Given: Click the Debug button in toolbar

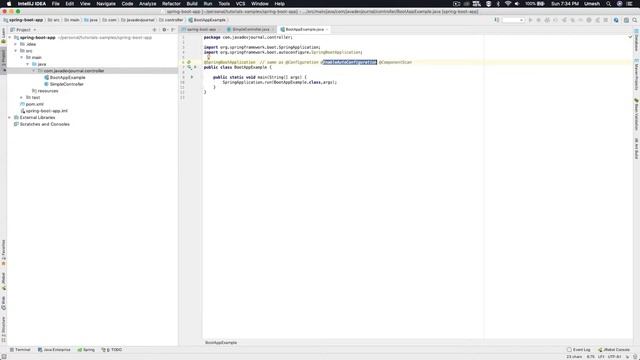Looking at the screenshot, I should coord(538,20).
